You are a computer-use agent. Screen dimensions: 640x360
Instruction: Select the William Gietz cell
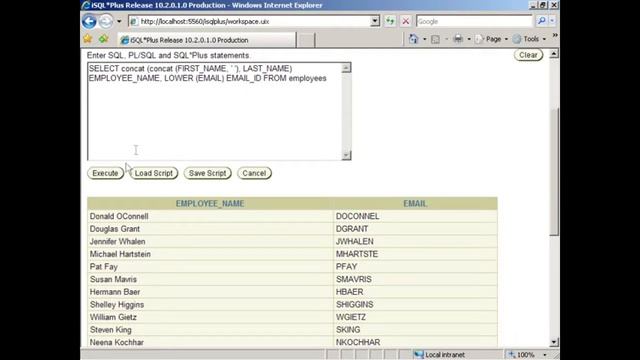coord(210,317)
